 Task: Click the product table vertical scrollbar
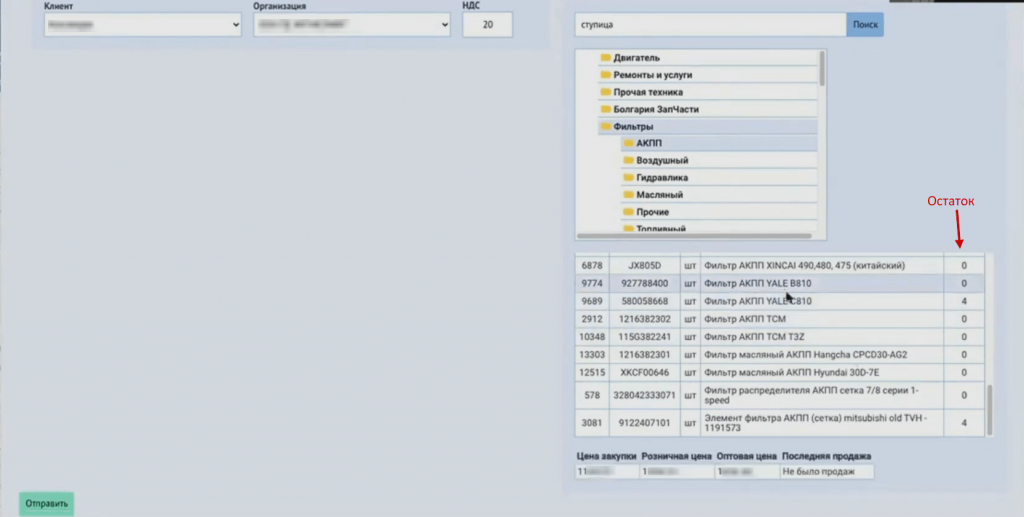(991, 408)
